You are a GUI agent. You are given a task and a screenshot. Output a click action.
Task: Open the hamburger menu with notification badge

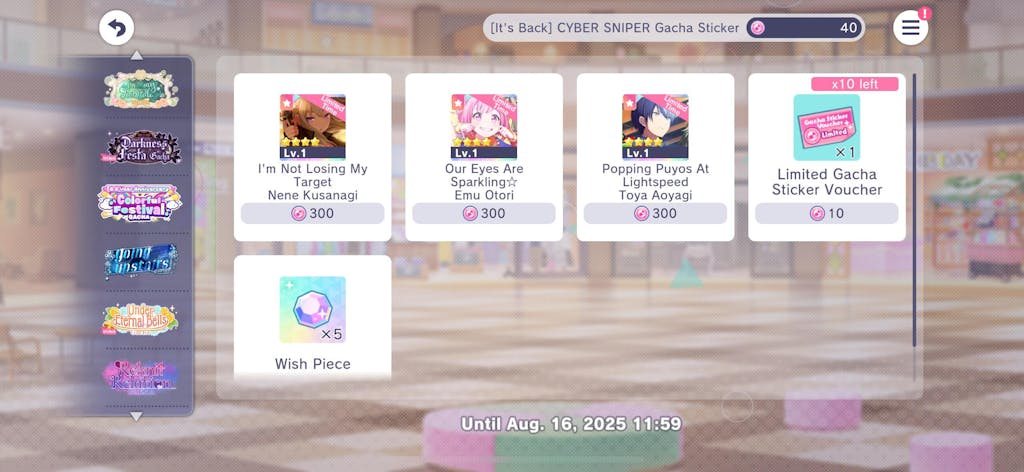coord(910,27)
